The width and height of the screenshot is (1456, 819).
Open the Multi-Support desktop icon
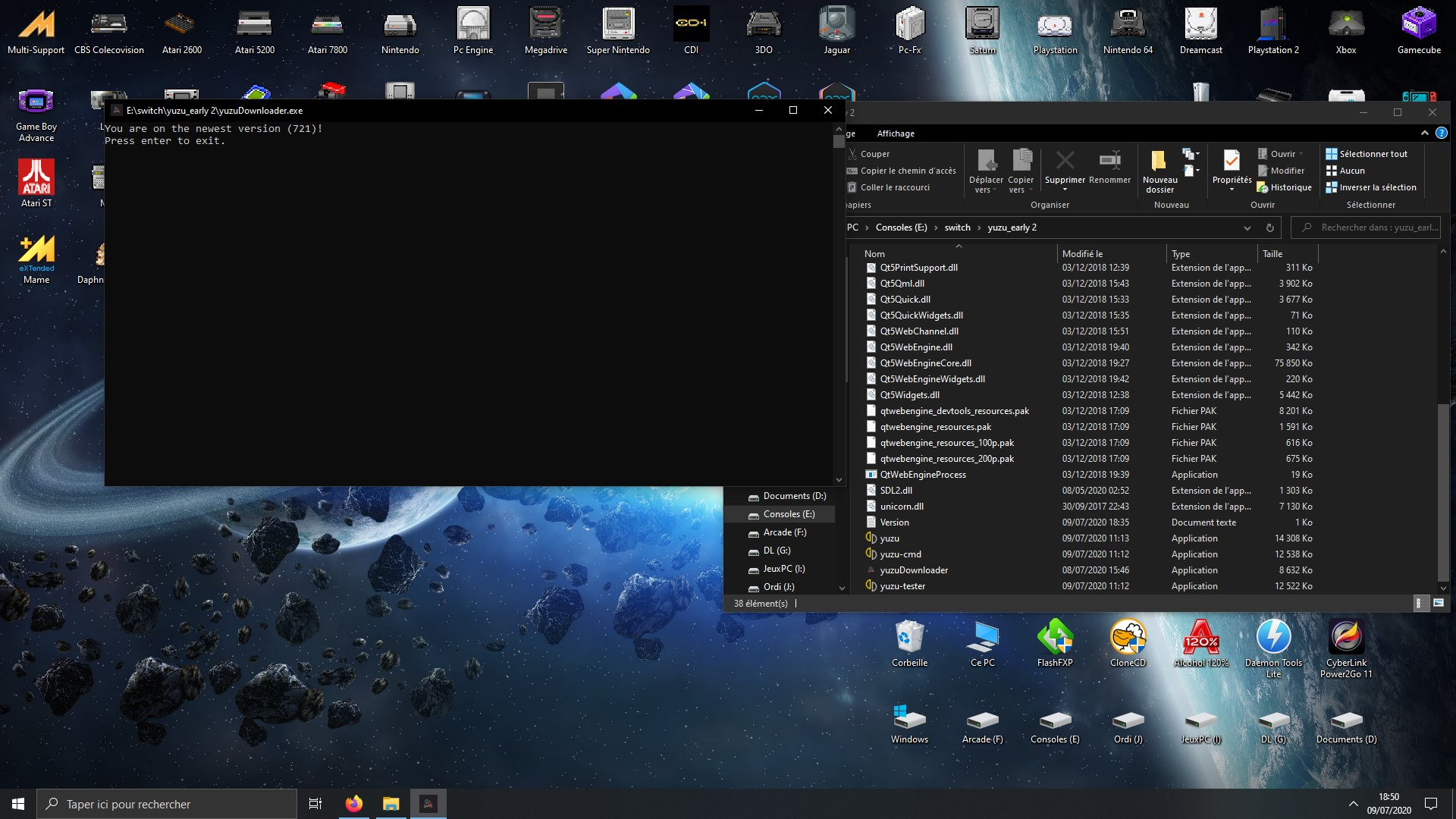(x=36, y=30)
